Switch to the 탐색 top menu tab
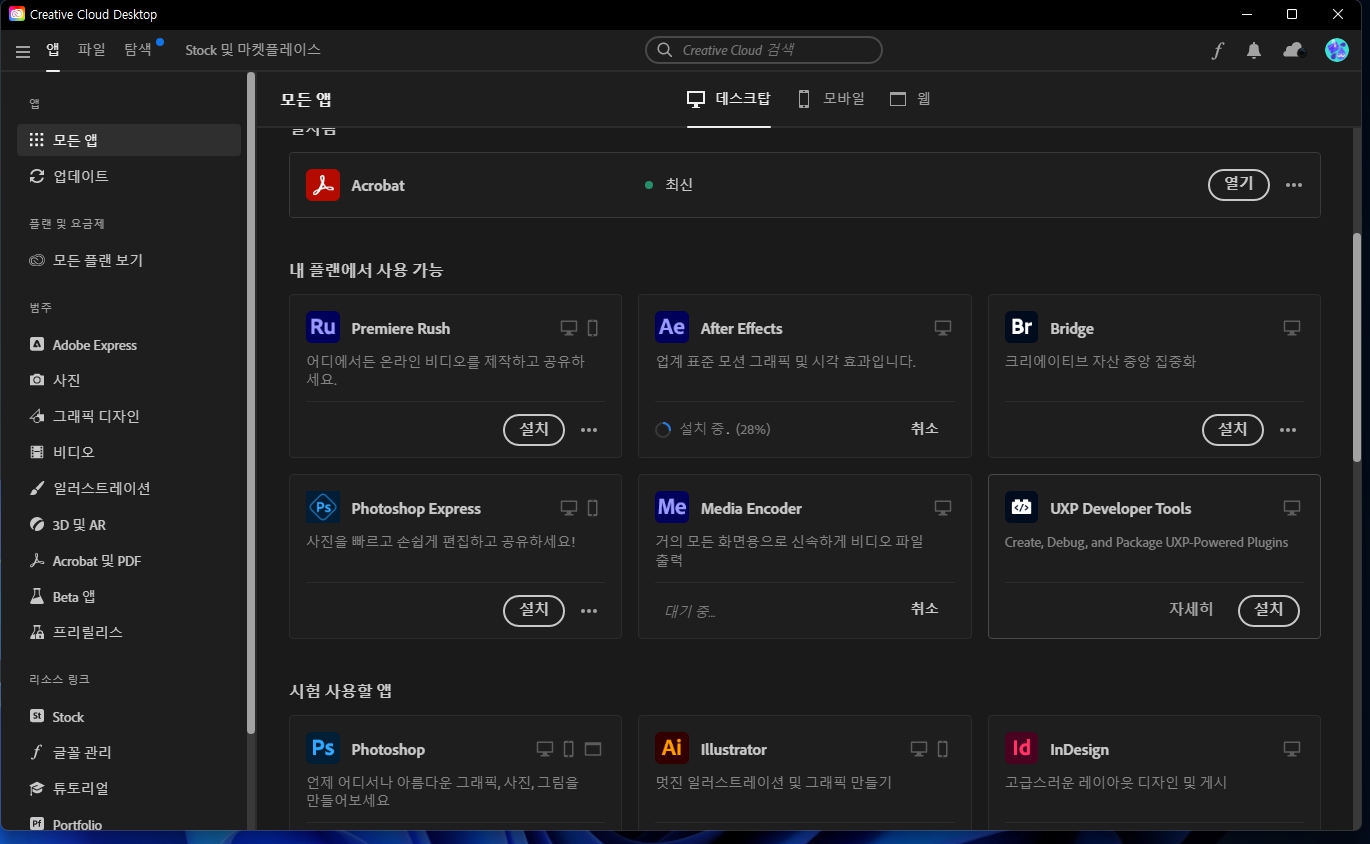This screenshot has height=844, width=1370. point(138,49)
